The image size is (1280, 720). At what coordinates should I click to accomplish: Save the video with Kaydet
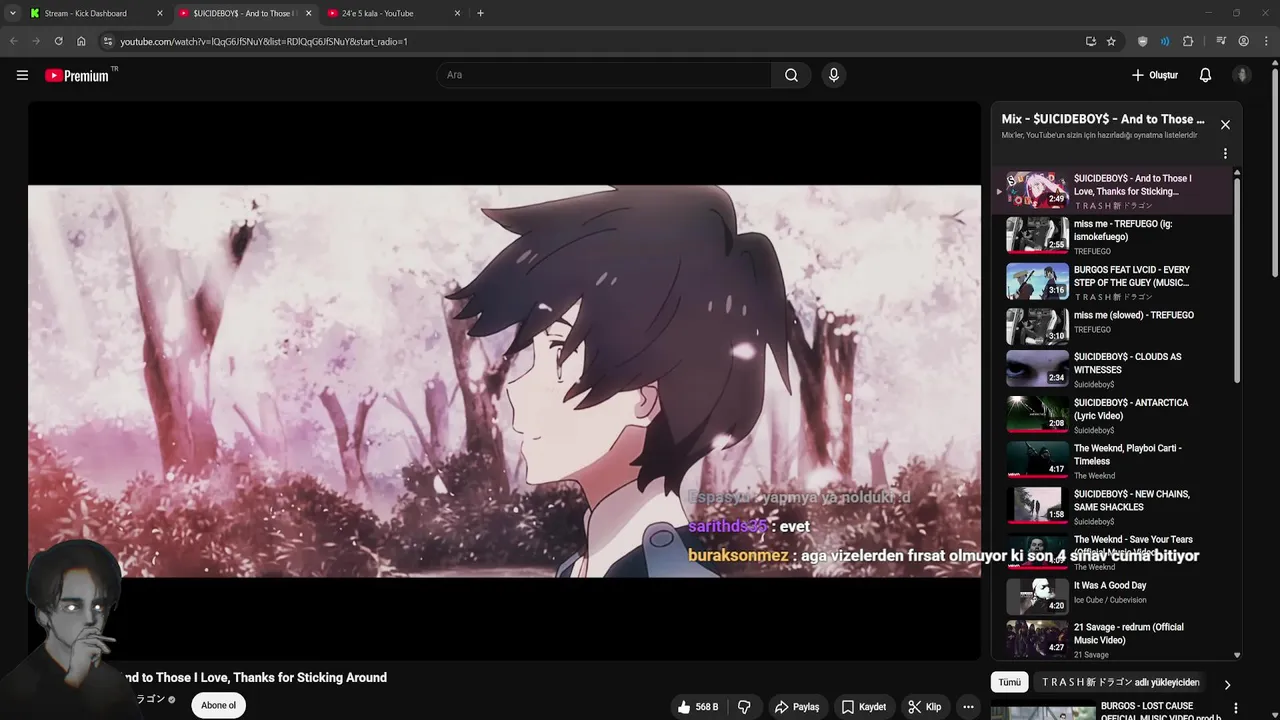(x=863, y=707)
